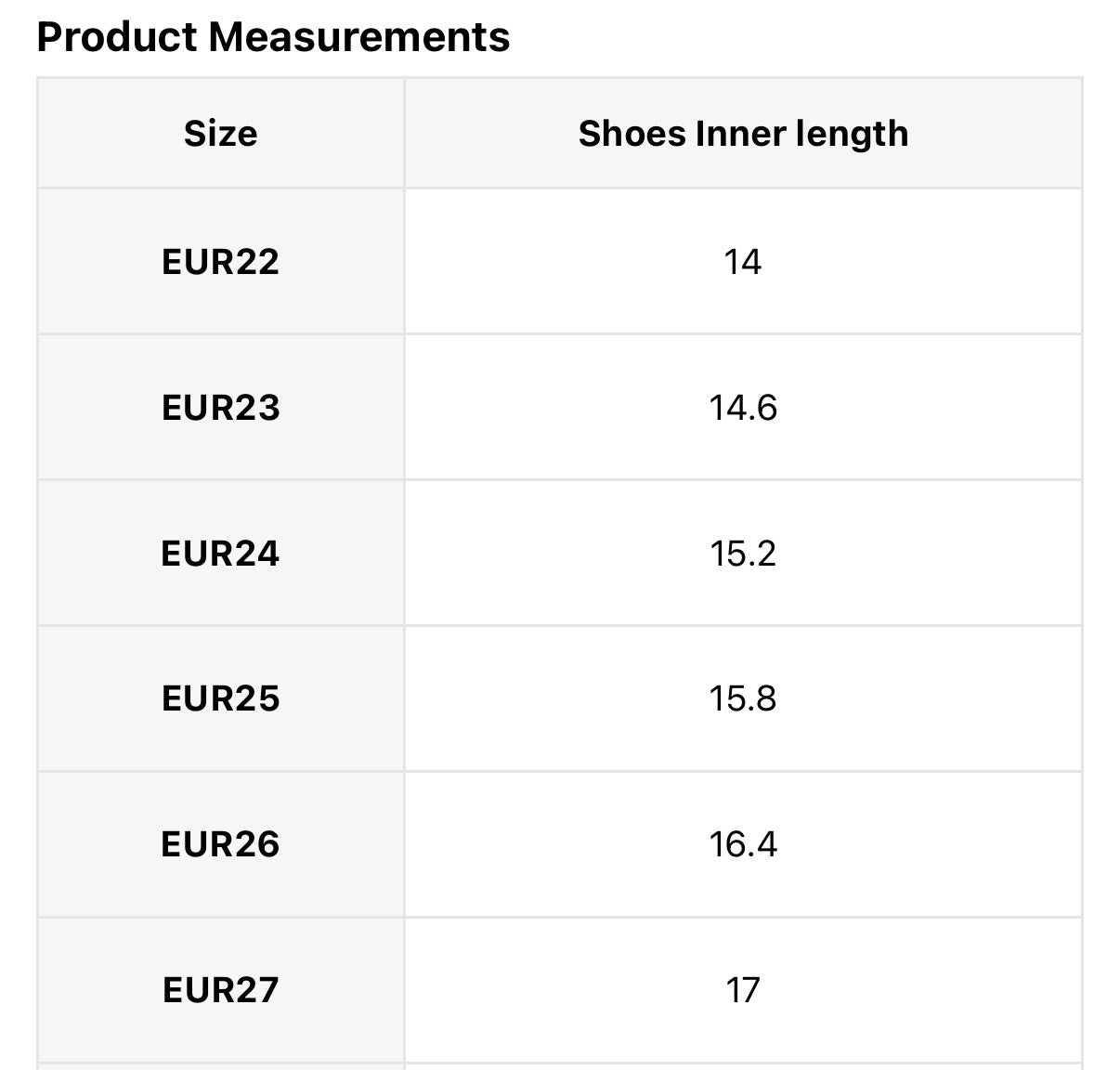
Task: Select the EUR22 size cell
Action: pos(220,262)
